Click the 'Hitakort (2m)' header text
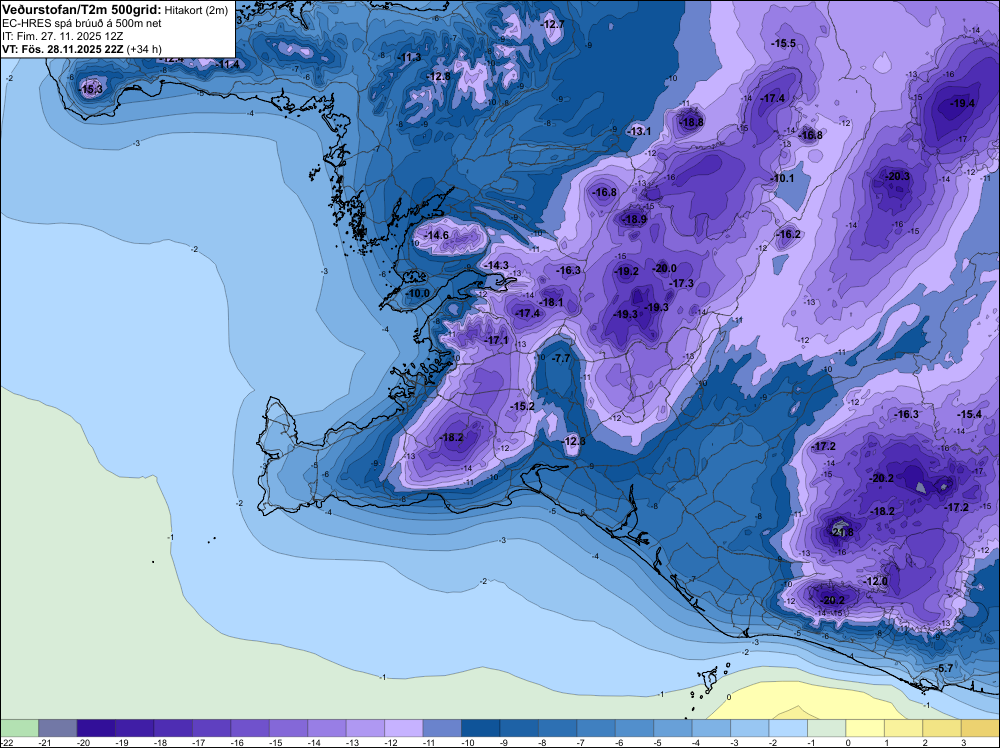The height and width of the screenshot is (748, 1000). [196, 10]
